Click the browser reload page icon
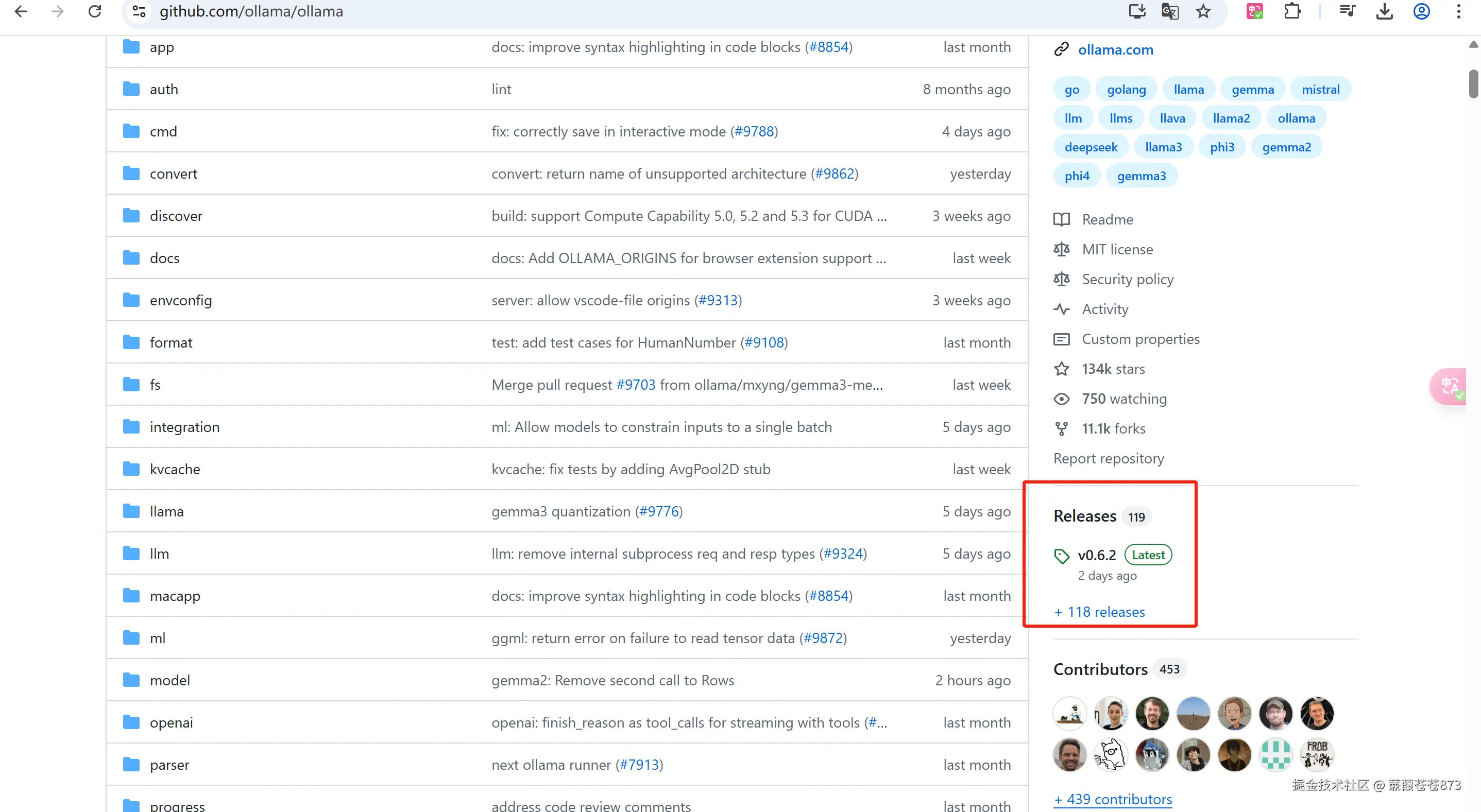This screenshot has height=812, width=1481. pyautogui.click(x=95, y=11)
